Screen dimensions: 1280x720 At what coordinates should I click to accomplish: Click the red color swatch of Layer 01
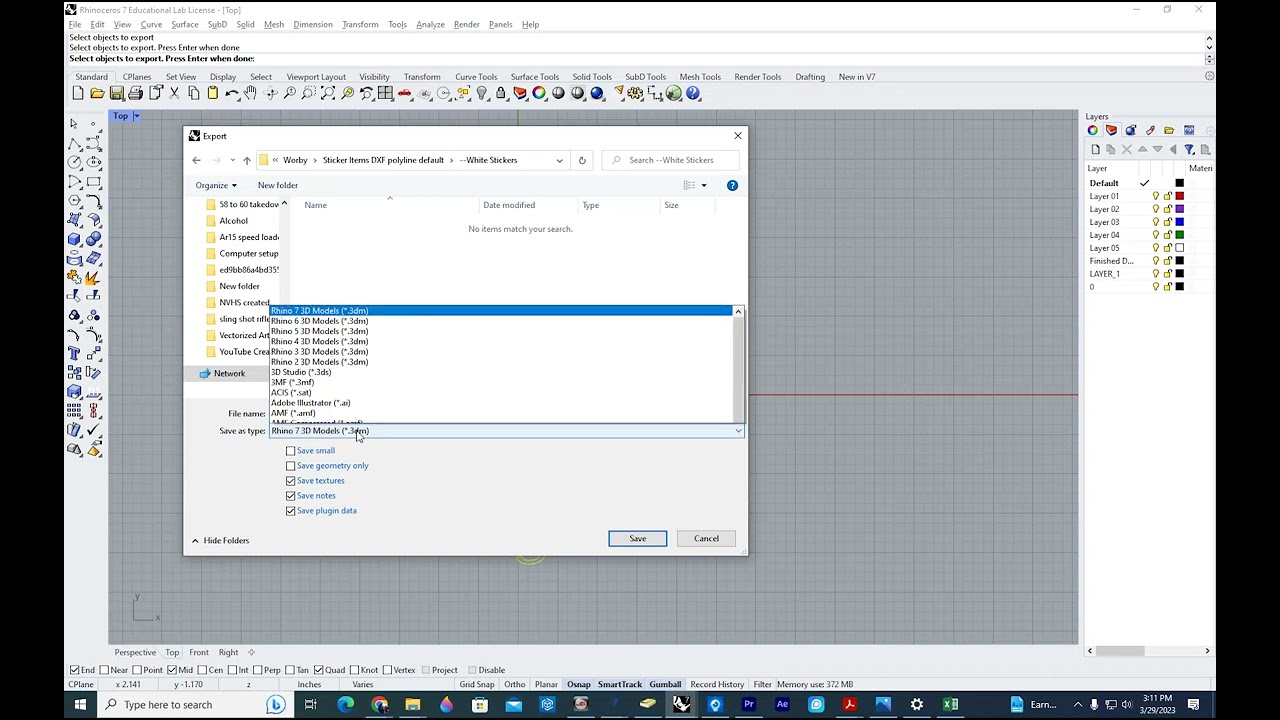pyautogui.click(x=1180, y=196)
